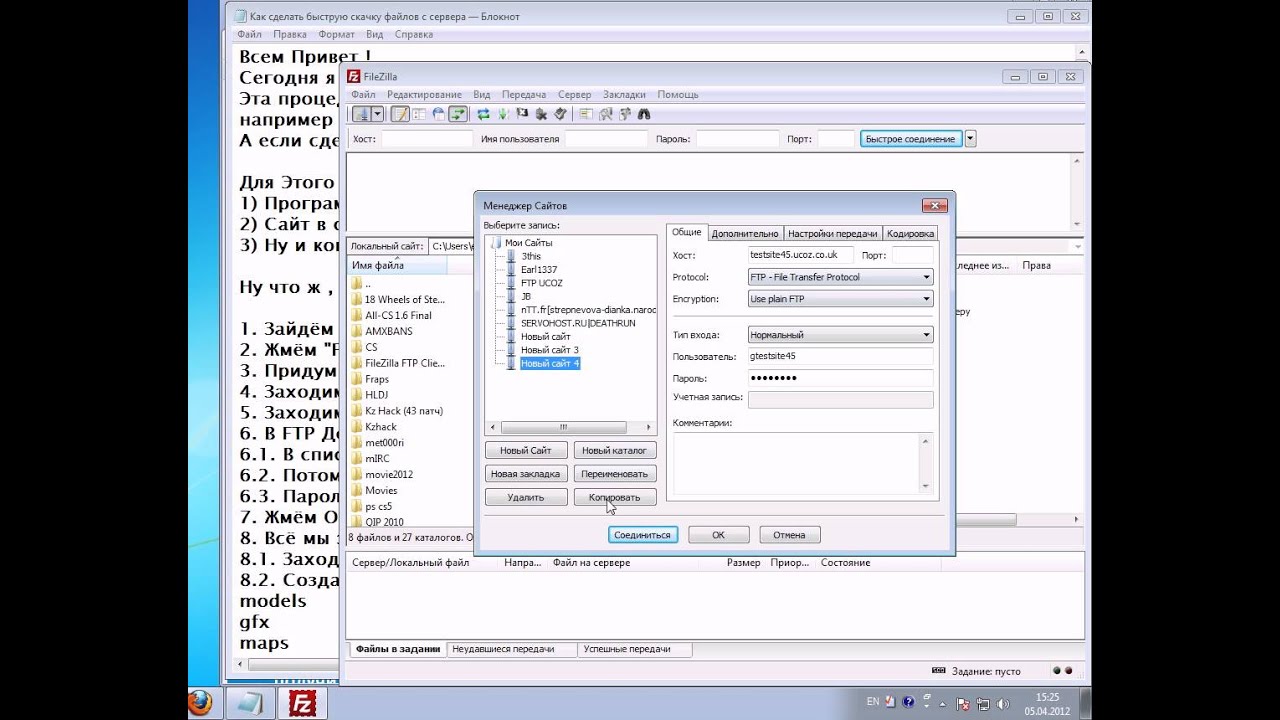The width and height of the screenshot is (1280, 720).
Task: Click the Копировать button
Action: [x=615, y=497]
